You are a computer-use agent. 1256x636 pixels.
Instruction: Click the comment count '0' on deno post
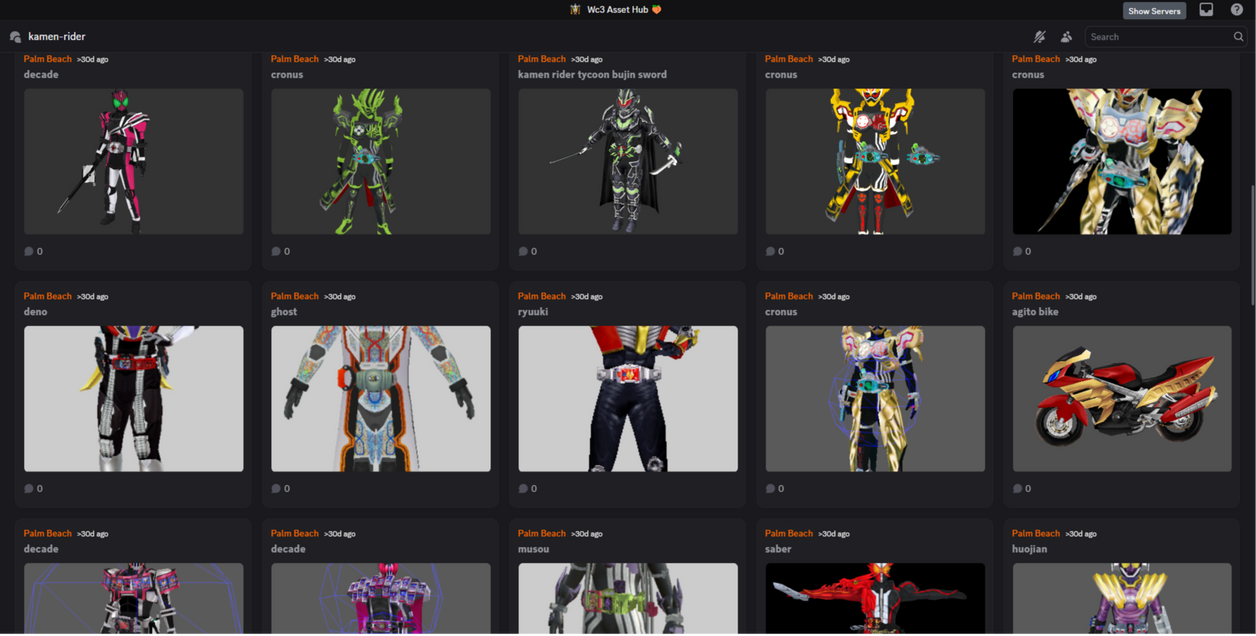tap(40, 489)
